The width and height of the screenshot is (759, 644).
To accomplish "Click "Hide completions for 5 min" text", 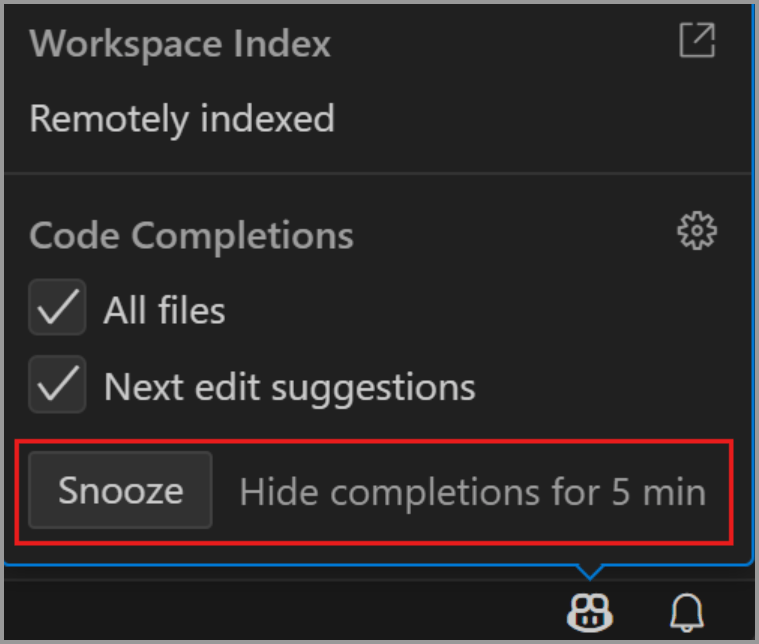I will [x=472, y=492].
